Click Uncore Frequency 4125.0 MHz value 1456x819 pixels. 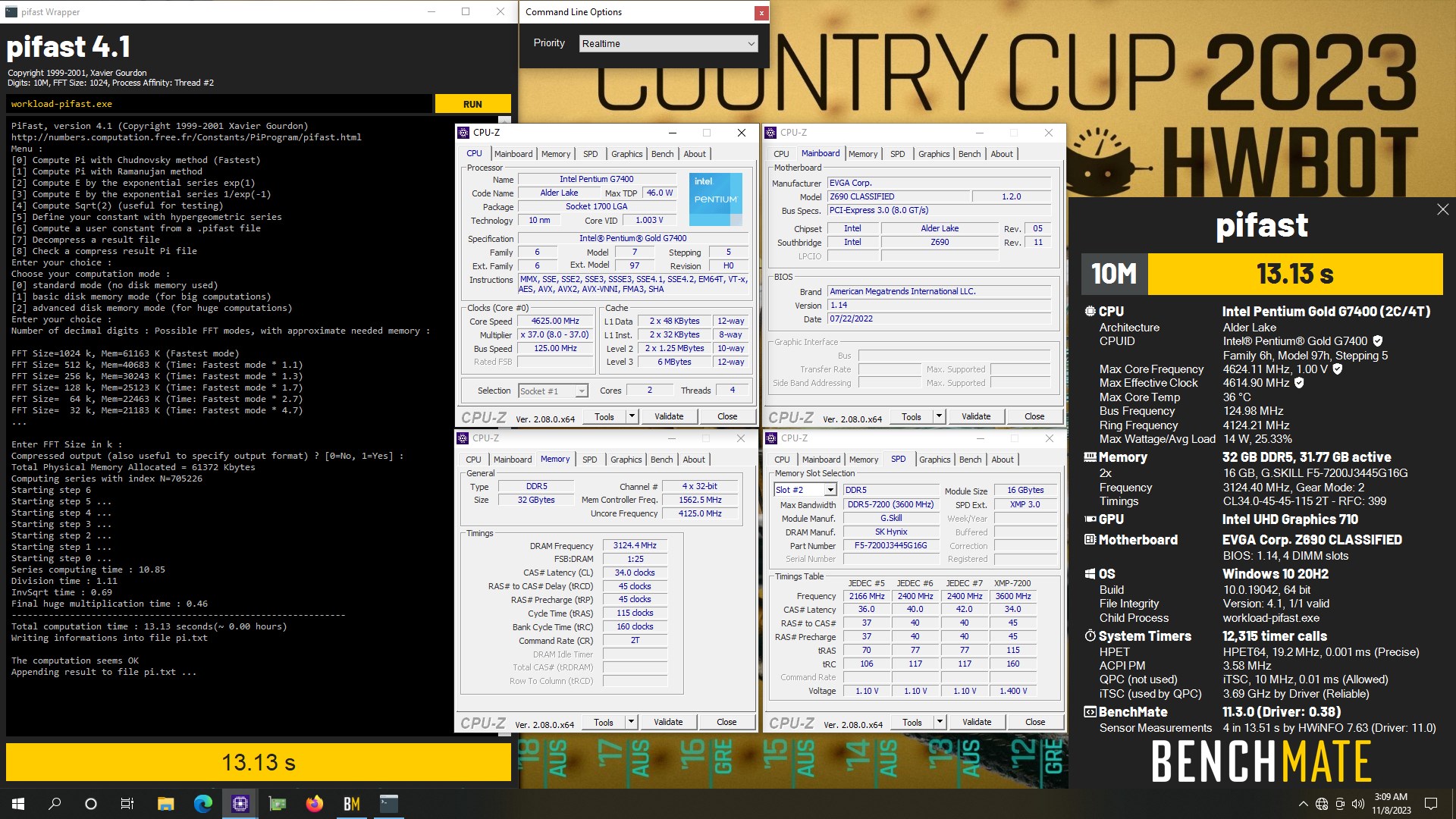pos(700,513)
